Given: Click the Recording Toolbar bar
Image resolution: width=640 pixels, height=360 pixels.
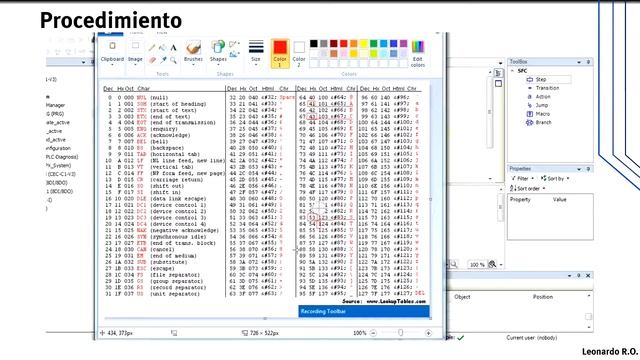Looking at the screenshot, I should point(364,311).
